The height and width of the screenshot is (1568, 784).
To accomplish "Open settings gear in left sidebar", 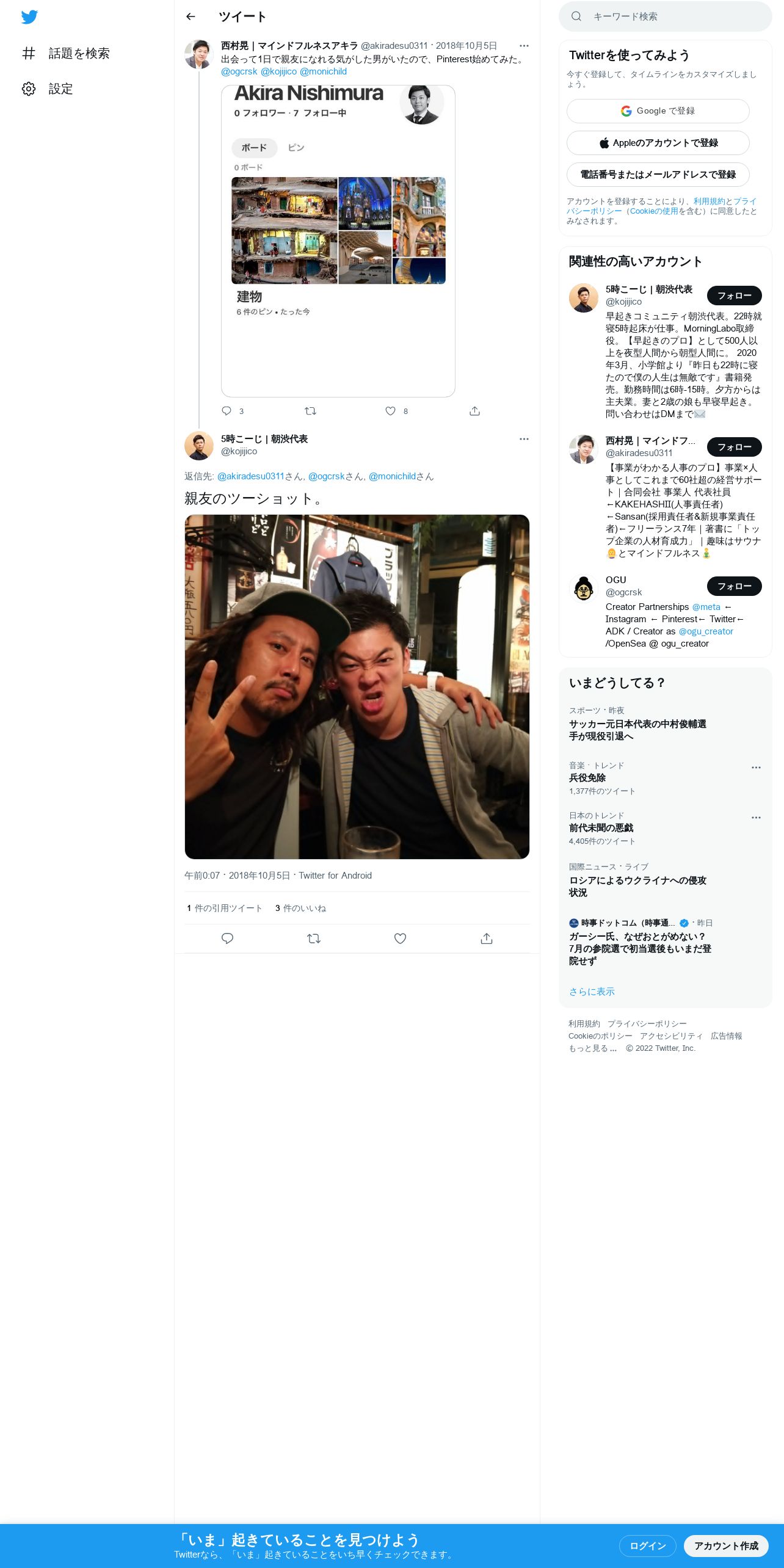I will pos(29,89).
